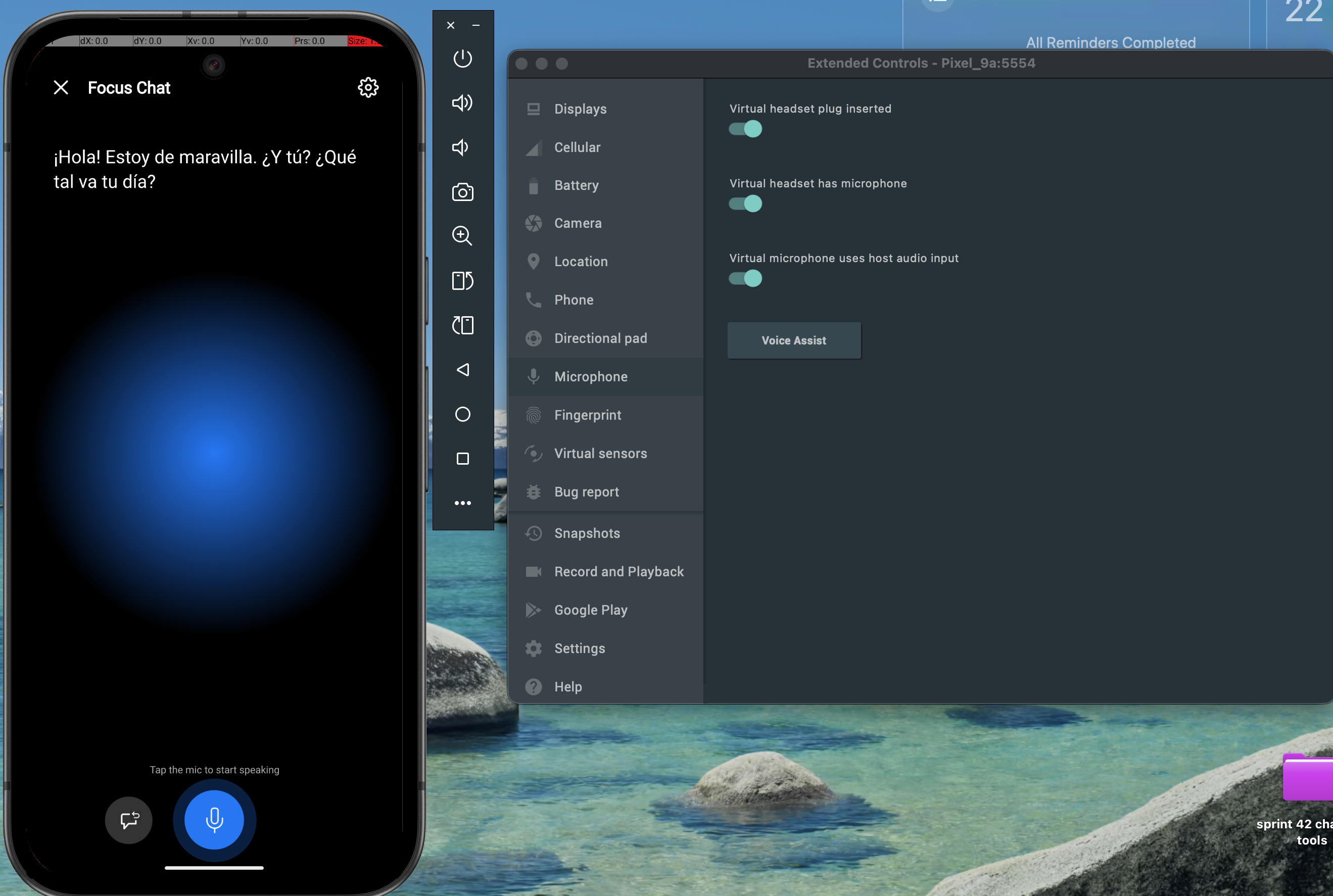Open Settings in Extended Controls sidebar

(x=605, y=649)
